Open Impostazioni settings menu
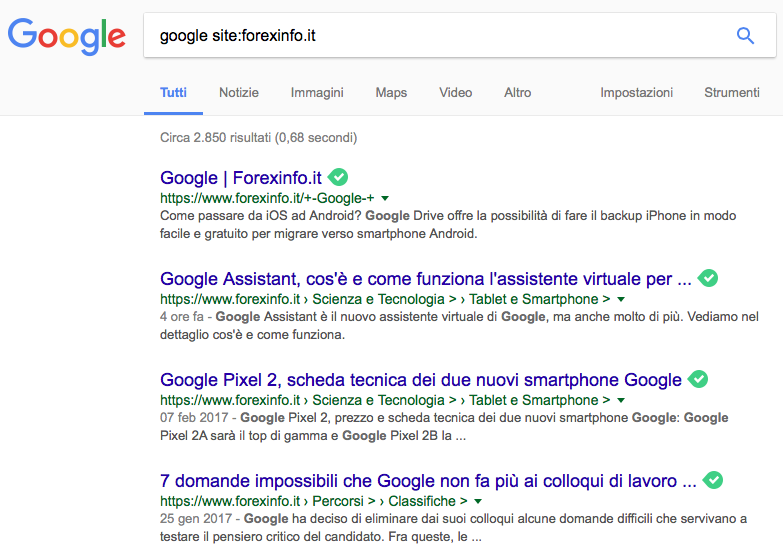 (636, 92)
